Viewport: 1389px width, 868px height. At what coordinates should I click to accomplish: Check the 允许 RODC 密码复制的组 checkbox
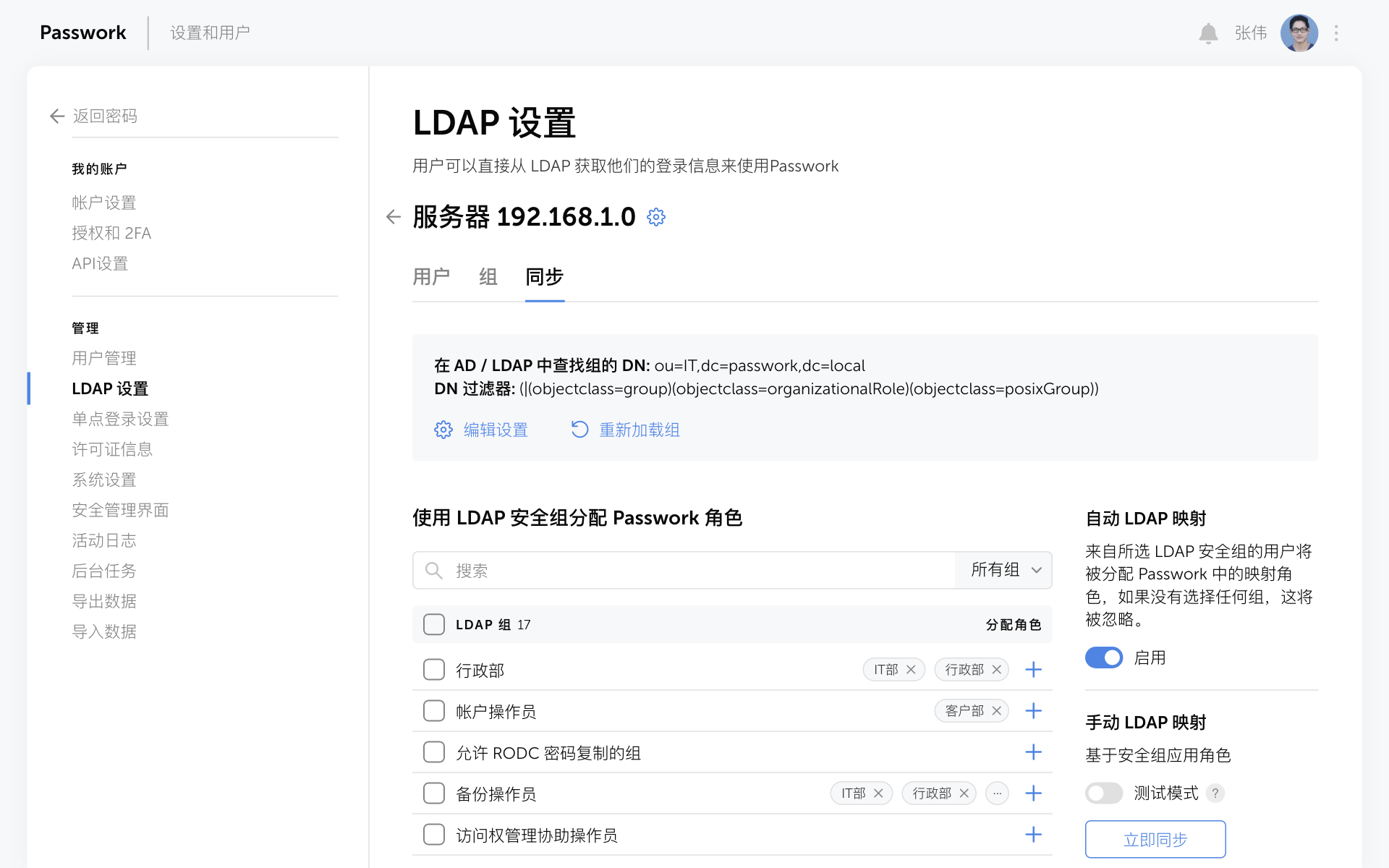(434, 752)
